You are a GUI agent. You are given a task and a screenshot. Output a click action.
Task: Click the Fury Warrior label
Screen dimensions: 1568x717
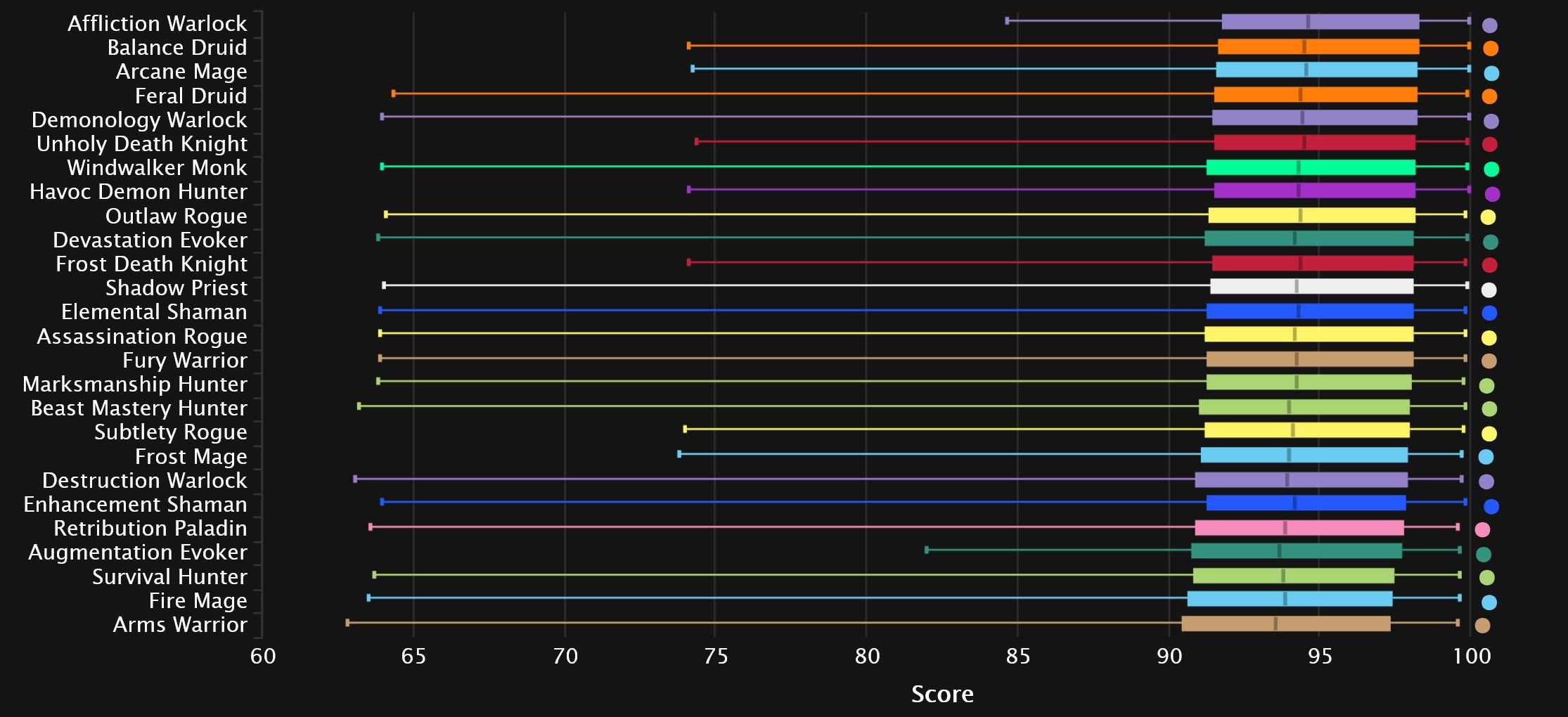(x=185, y=361)
